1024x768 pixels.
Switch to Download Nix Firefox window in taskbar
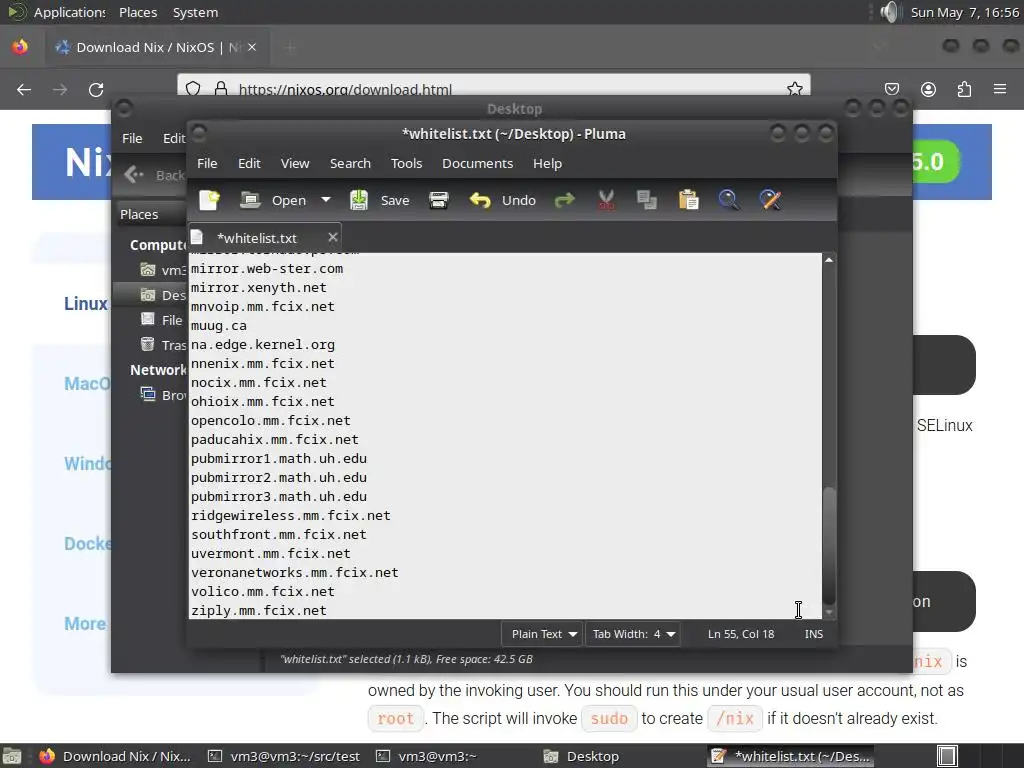(116, 756)
